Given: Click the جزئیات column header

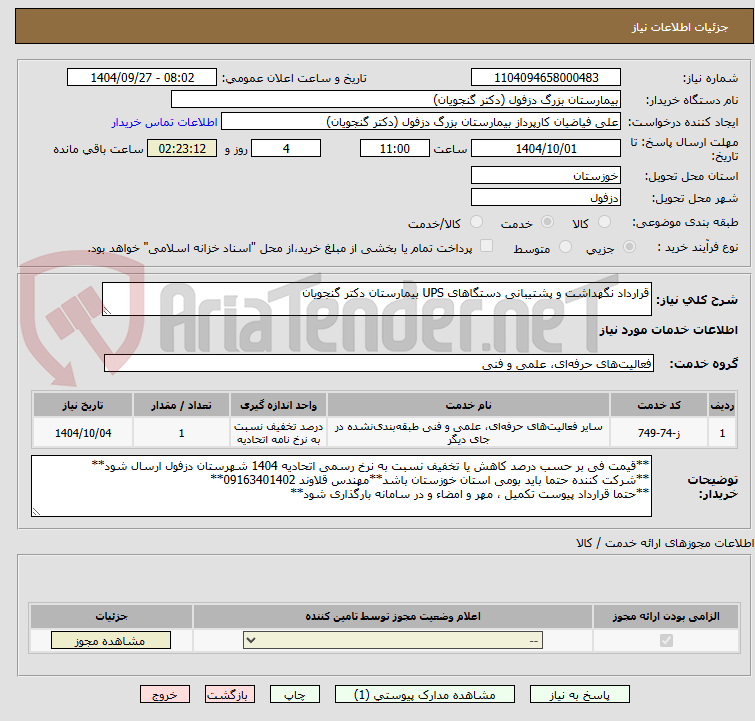Looking at the screenshot, I should pyautogui.click(x=111, y=616).
